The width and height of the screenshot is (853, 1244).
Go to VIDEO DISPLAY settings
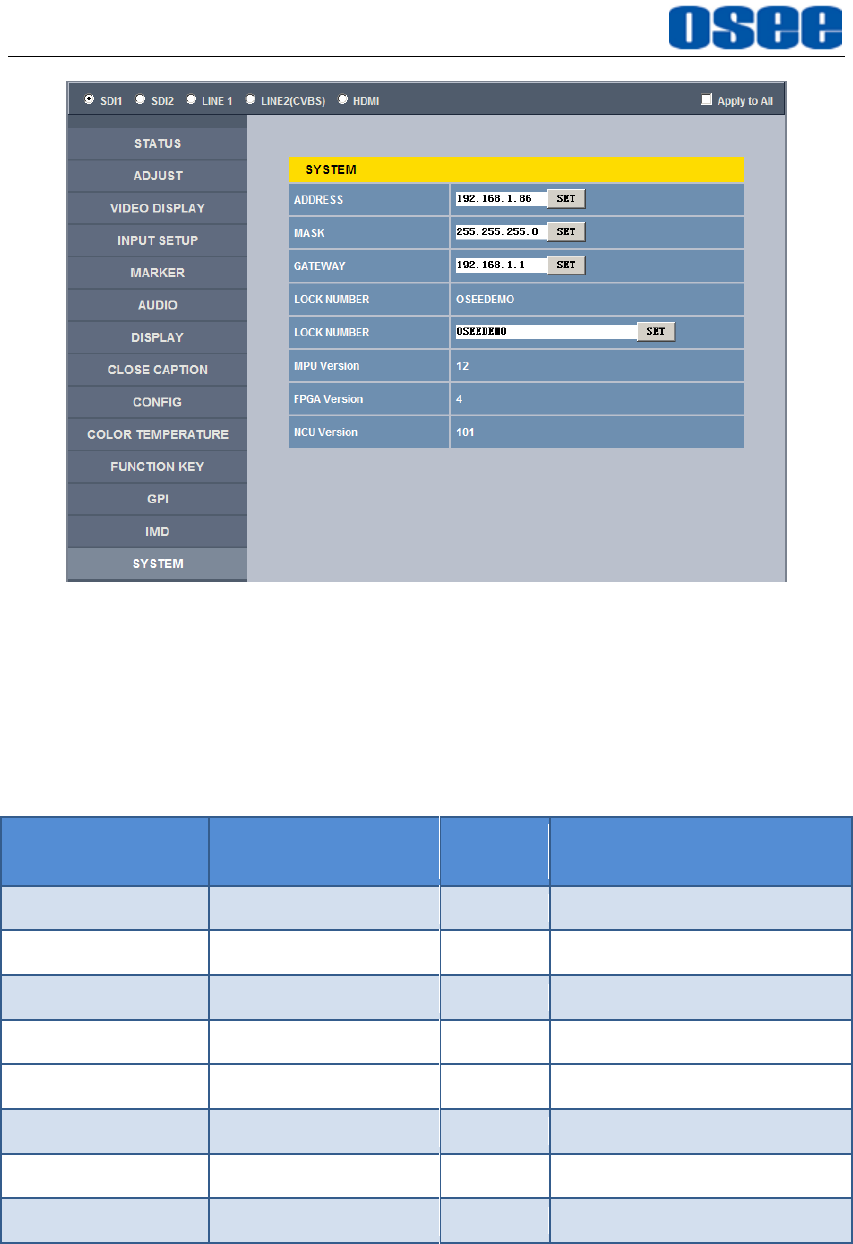157,208
